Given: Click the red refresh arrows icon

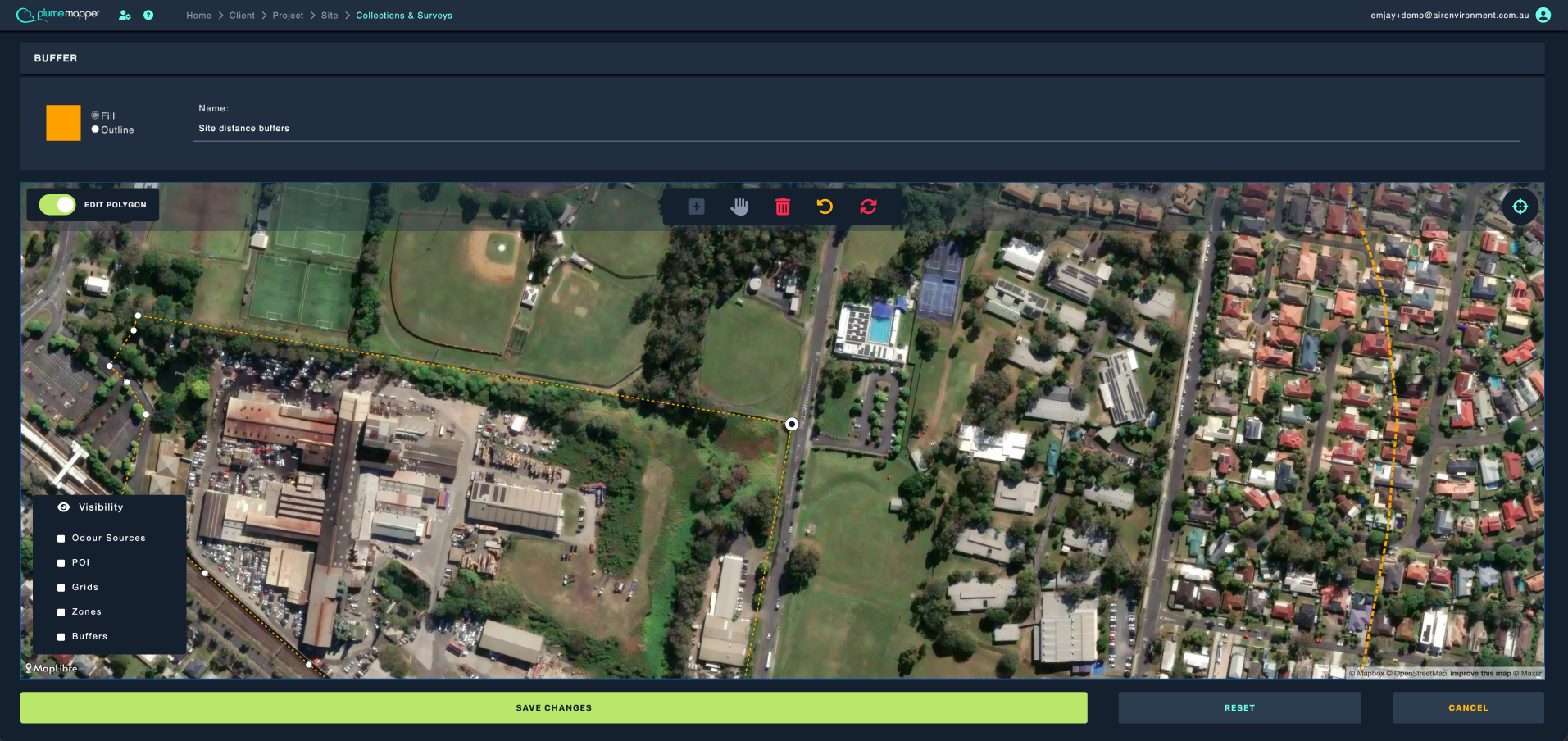Looking at the screenshot, I should point(869,207).
